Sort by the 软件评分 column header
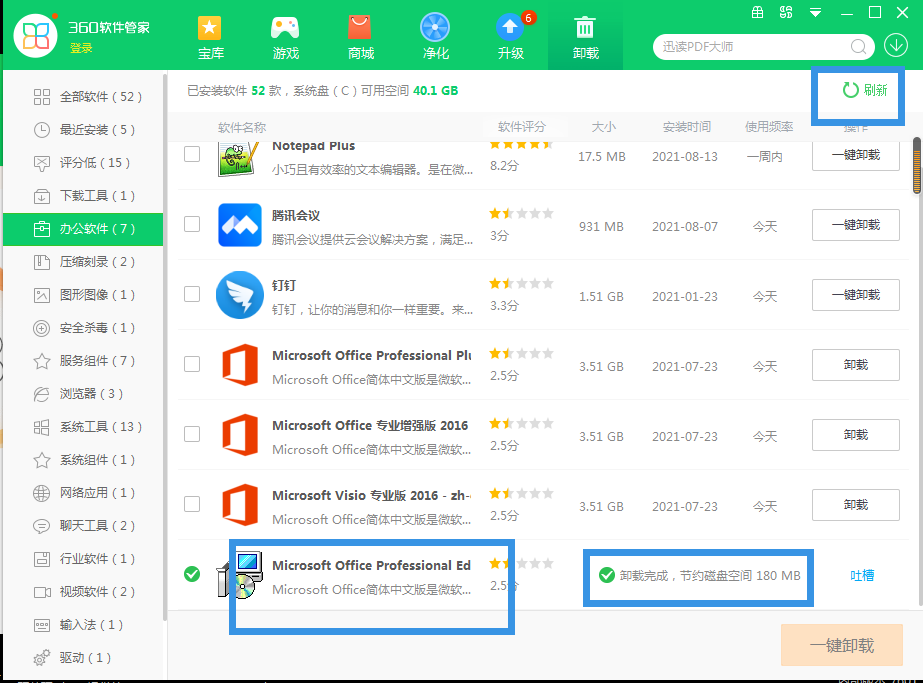This screenshot has width=923, height=683. 522,127
